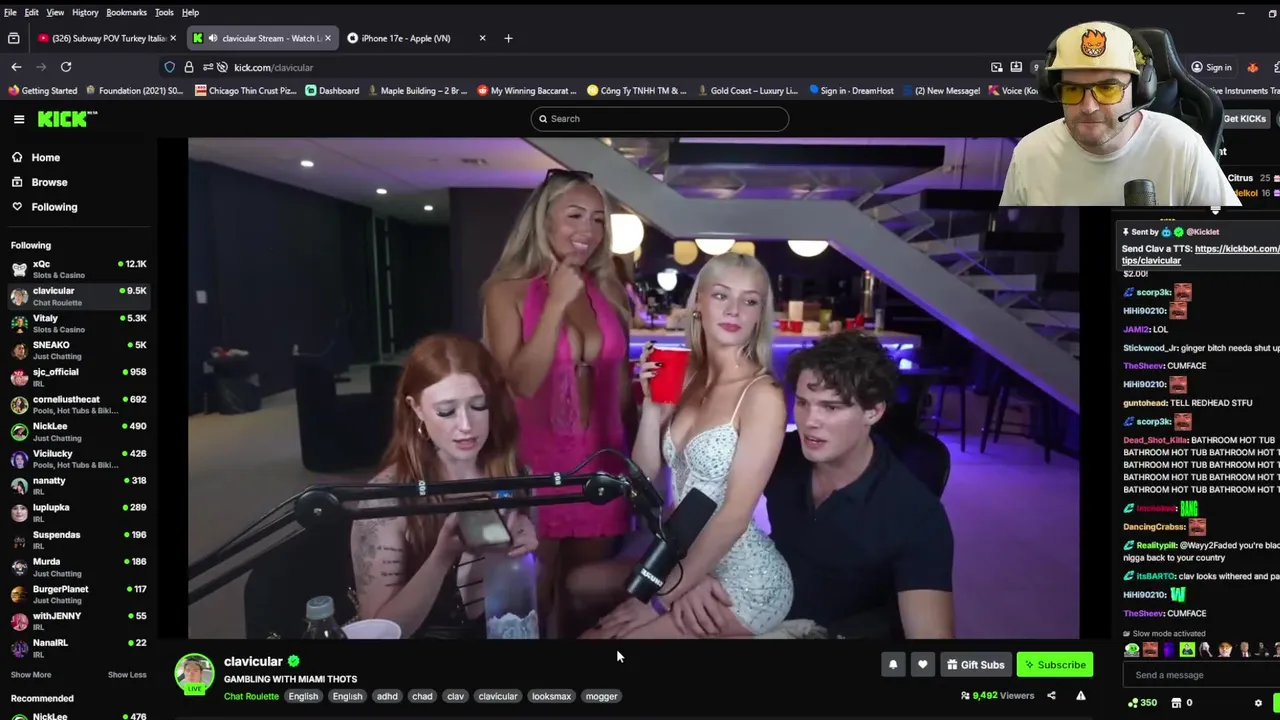Viewport: 1280px width, 720px height.
Task: Open Sign in - DreamHost bookmark
Action: pyautogui.click(x=851, y=90)
